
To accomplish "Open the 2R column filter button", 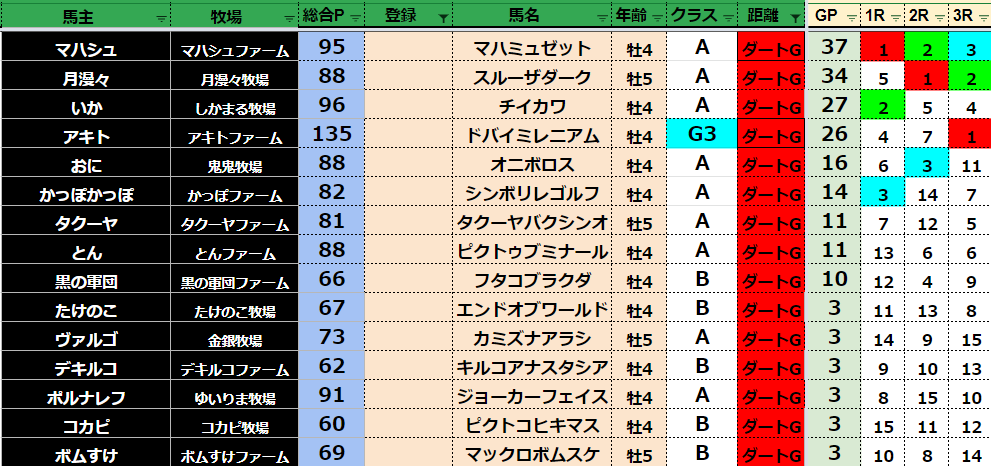I will (x=937, y=18).
